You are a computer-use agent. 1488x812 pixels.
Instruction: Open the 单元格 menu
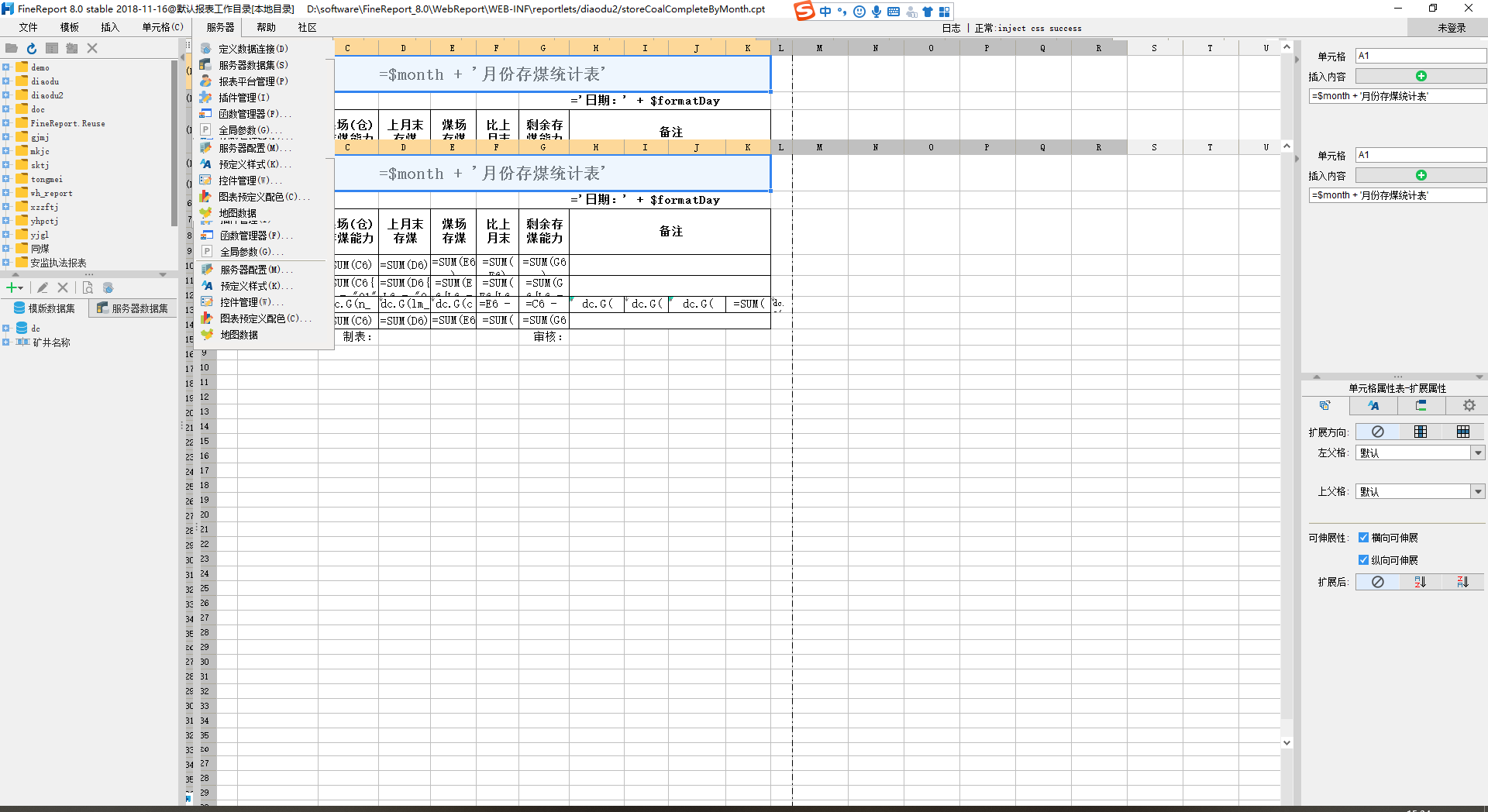pyautogui.click(x=163, y=27)
